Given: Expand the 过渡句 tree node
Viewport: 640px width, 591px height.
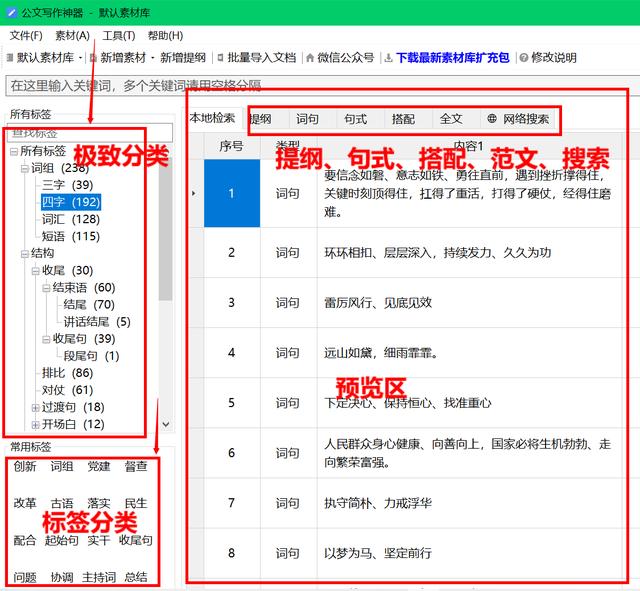Looking at the screenshot, I should tap(34, 407).
